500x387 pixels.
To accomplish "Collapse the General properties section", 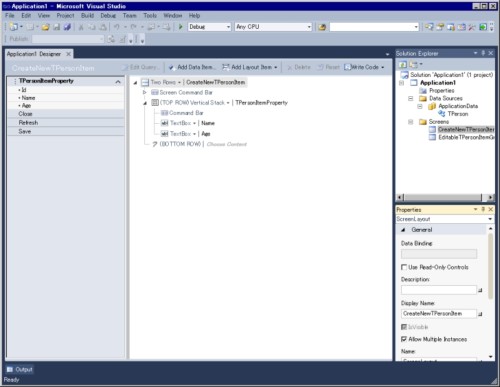I will pyautogui.click(x=403, y=230).
